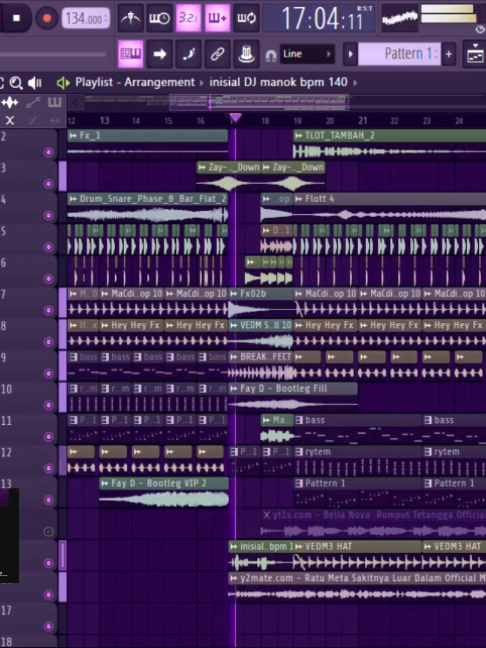Click the stamp tool icon
The width and height of the screenshot is (486, 648).
[x=246, y=54]
